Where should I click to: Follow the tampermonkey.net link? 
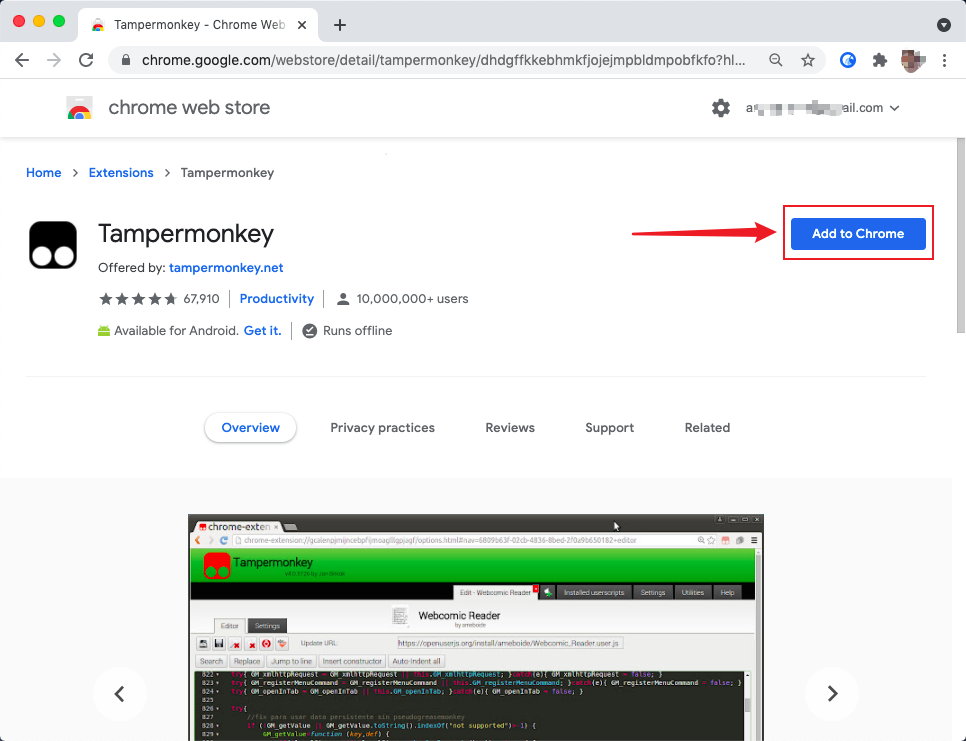pos(226,267)
